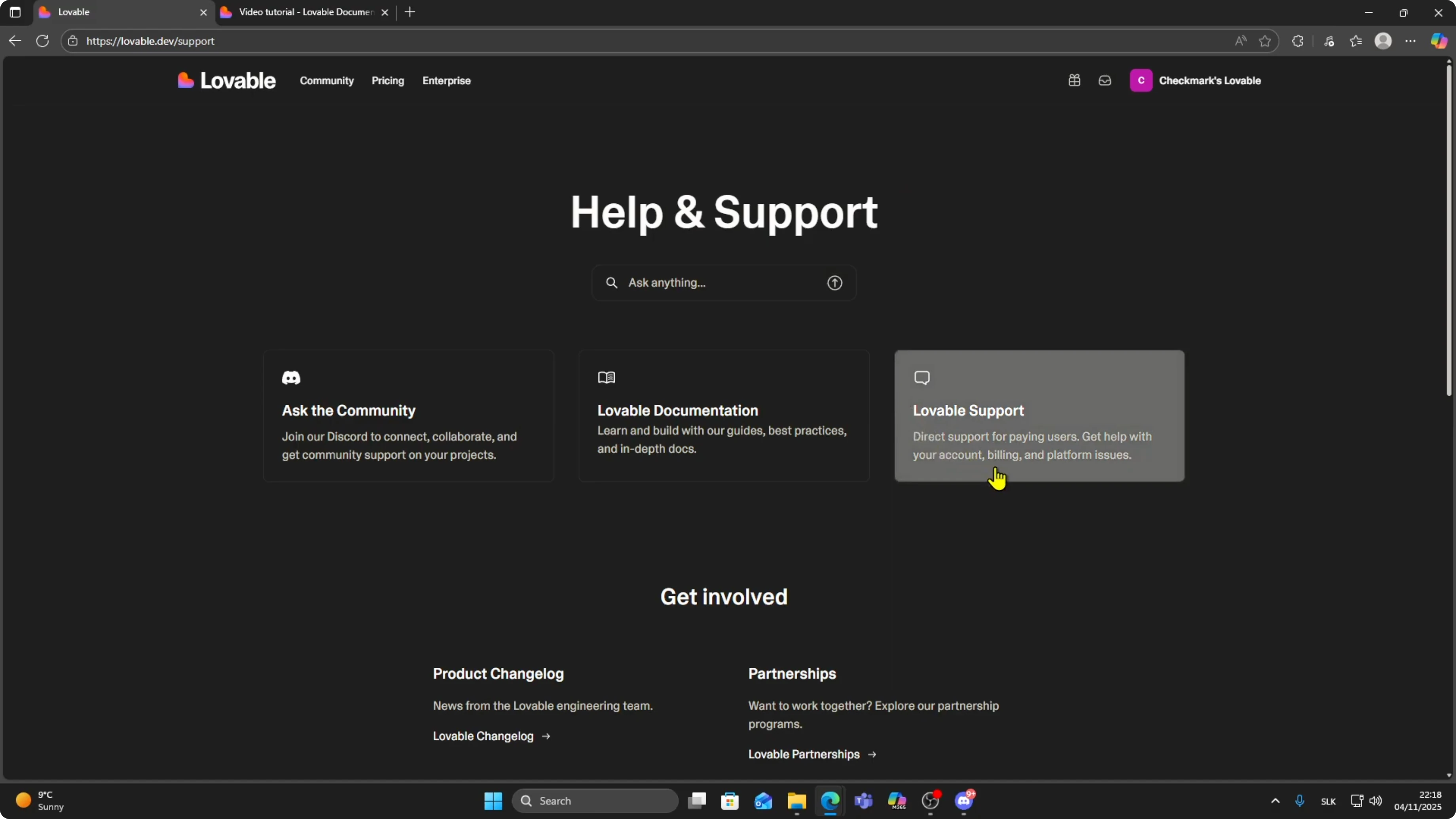
Task: Open the tab actions menu icon
Action: pos(15,12)
